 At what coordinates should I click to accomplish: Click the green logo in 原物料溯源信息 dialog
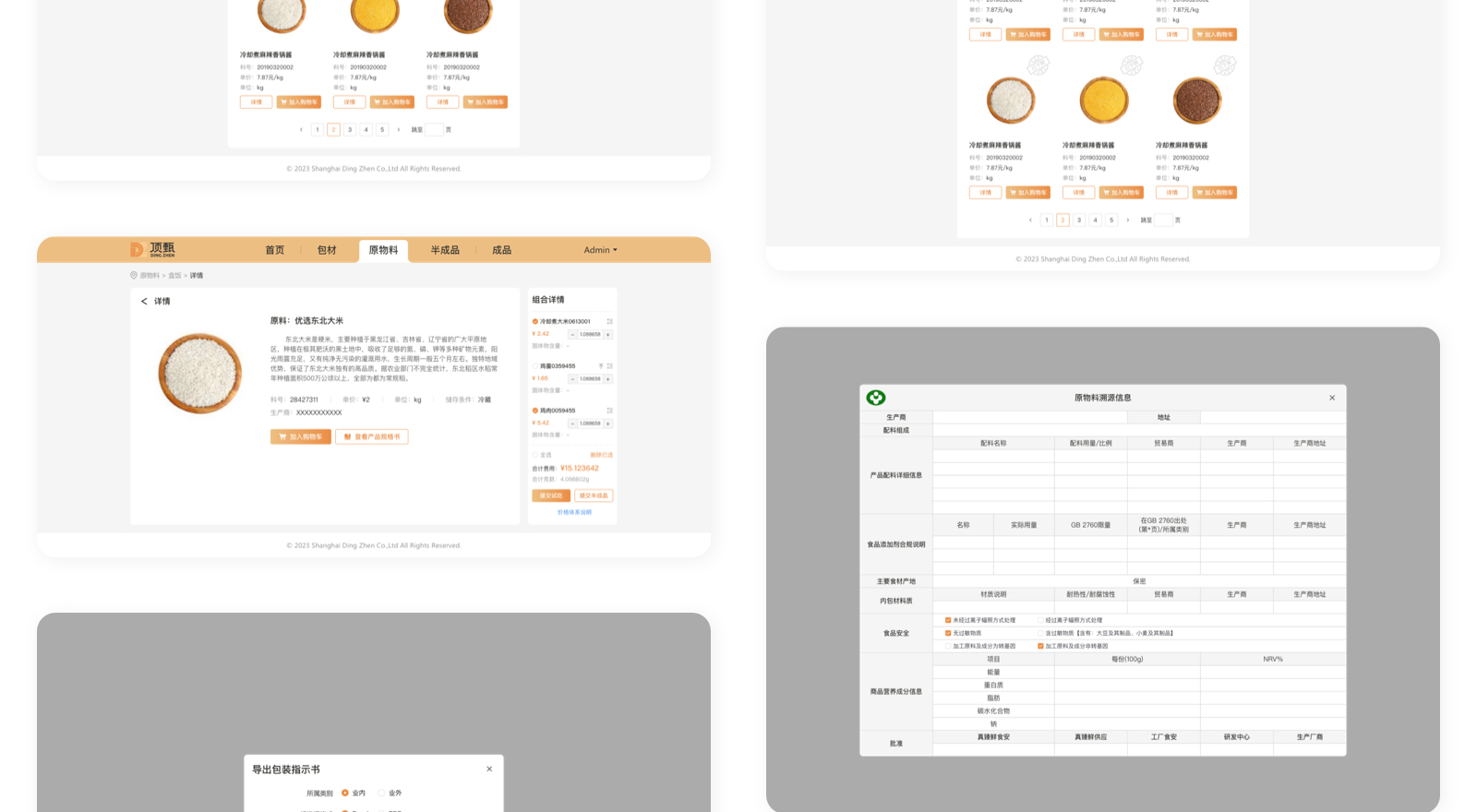pyautogui.click(x=875, y=398)
